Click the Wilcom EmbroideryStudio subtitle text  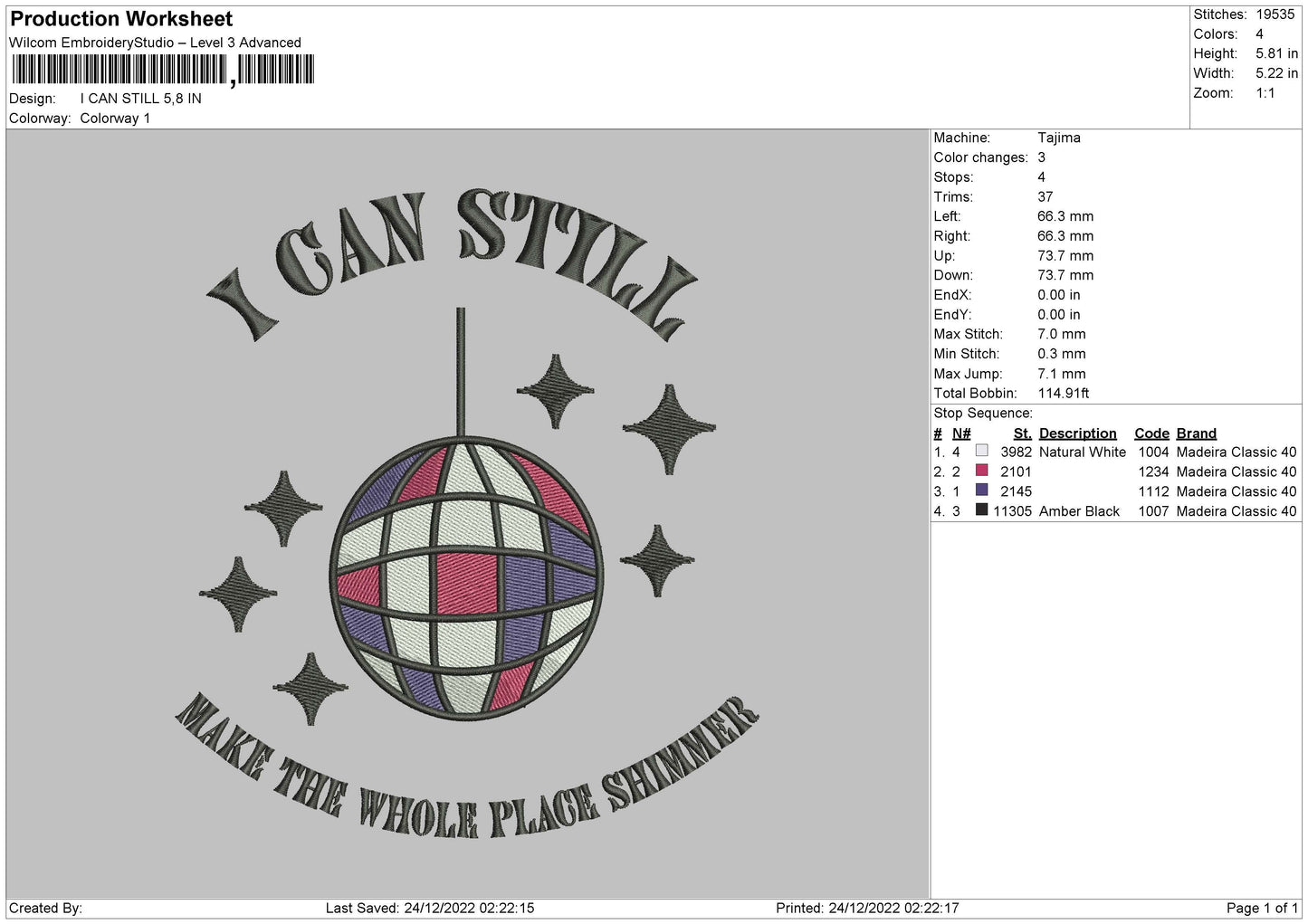[155, 43]
